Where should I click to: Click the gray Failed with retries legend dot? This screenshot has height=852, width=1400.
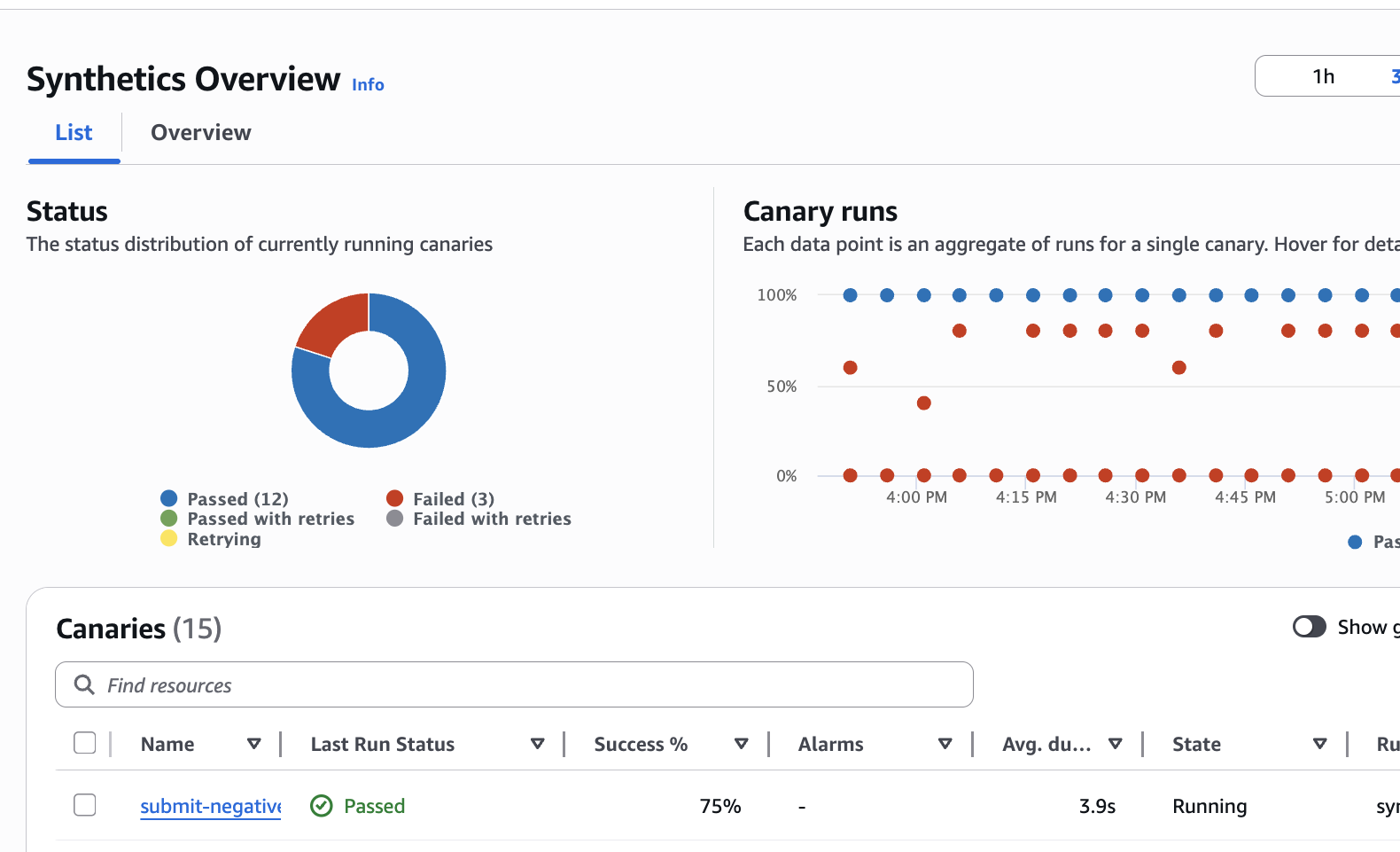tap(395, 519)
